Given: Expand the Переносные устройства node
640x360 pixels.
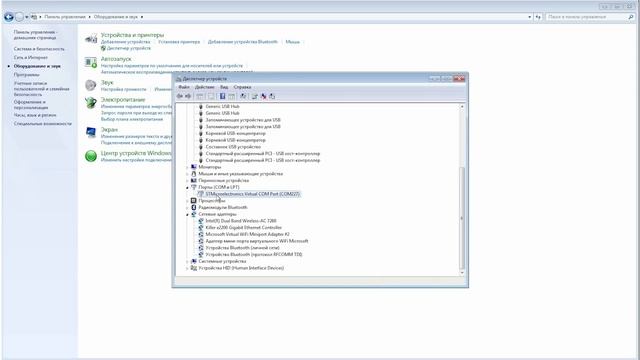Looking at the screenshot, I should coord(187,180).
